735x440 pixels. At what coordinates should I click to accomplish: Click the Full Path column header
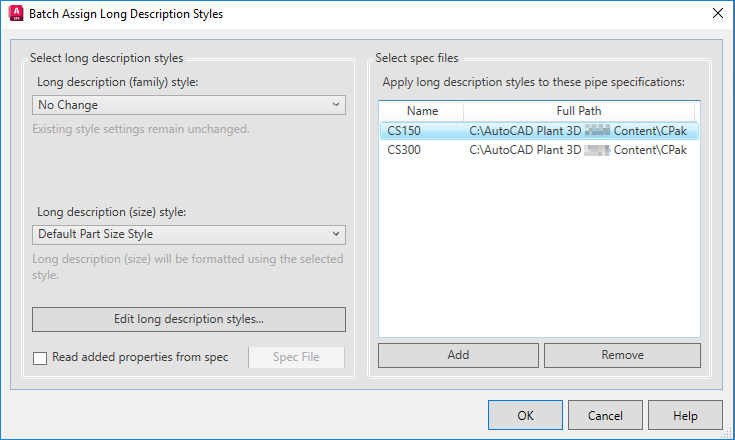coord(578,111)
